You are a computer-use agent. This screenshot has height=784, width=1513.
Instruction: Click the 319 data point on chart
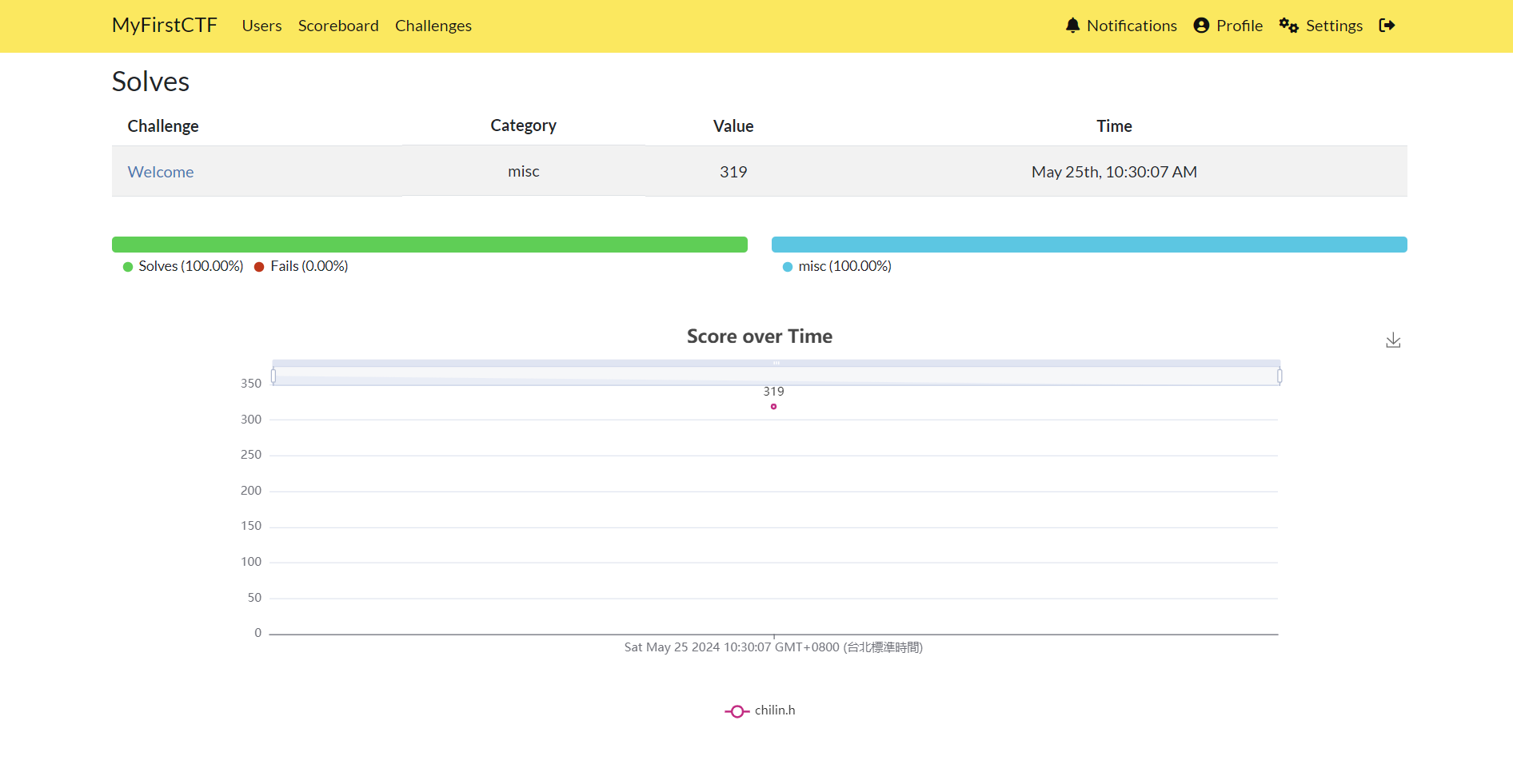click(x=773, y=407)
